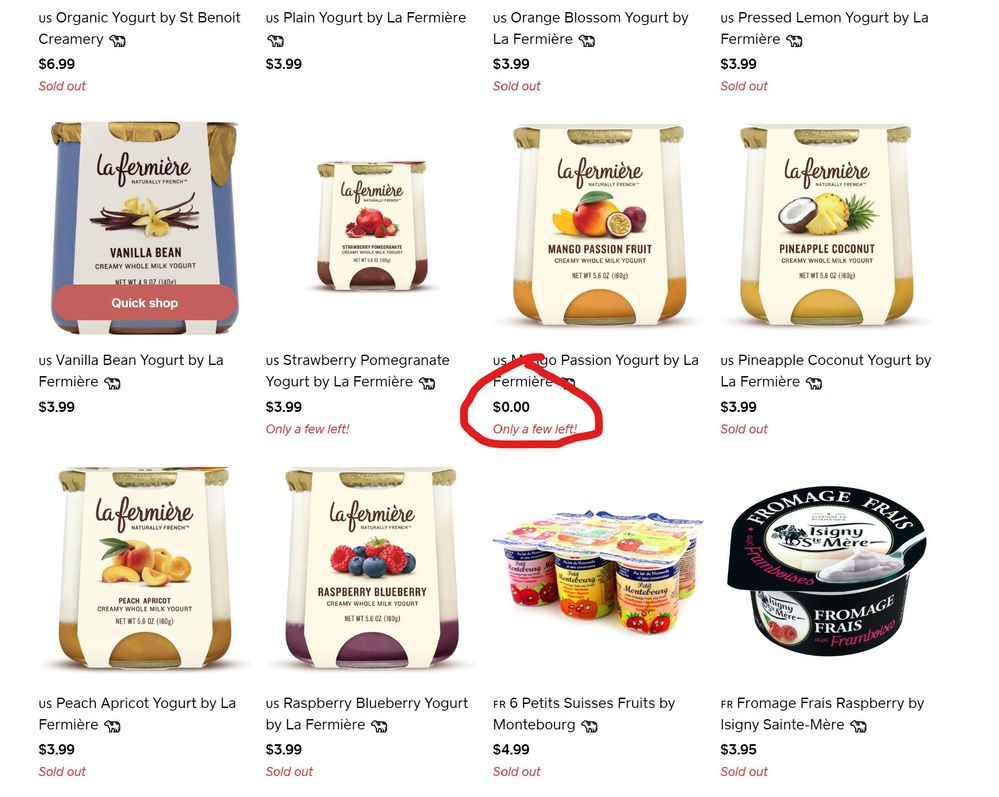Open 6 Petits Suisses Fruits title
999x797 pixels.
point(584,714)
